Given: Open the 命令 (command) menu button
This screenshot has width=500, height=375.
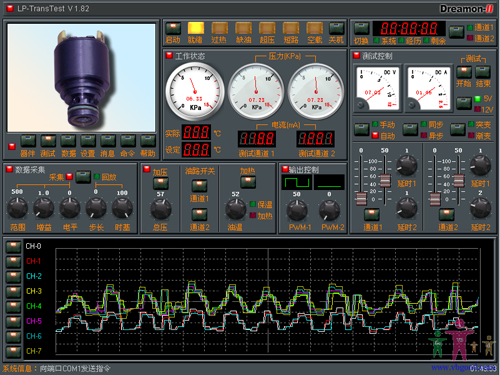Looking at the screenshot, I should 128,141.
